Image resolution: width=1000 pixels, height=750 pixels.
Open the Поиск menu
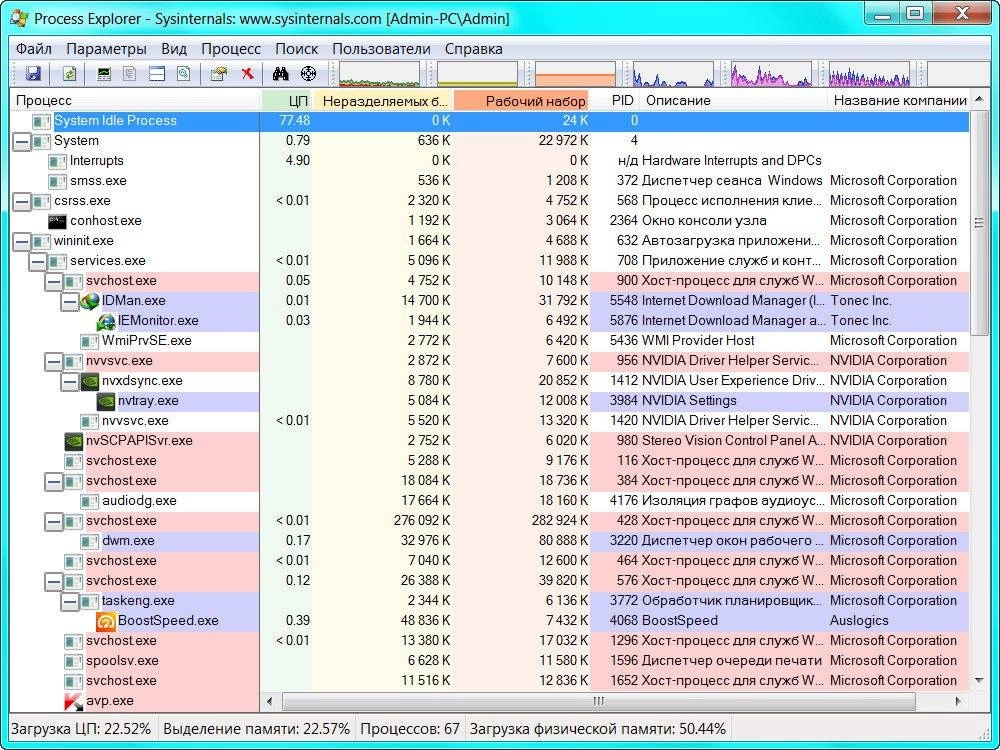(297, 49)
